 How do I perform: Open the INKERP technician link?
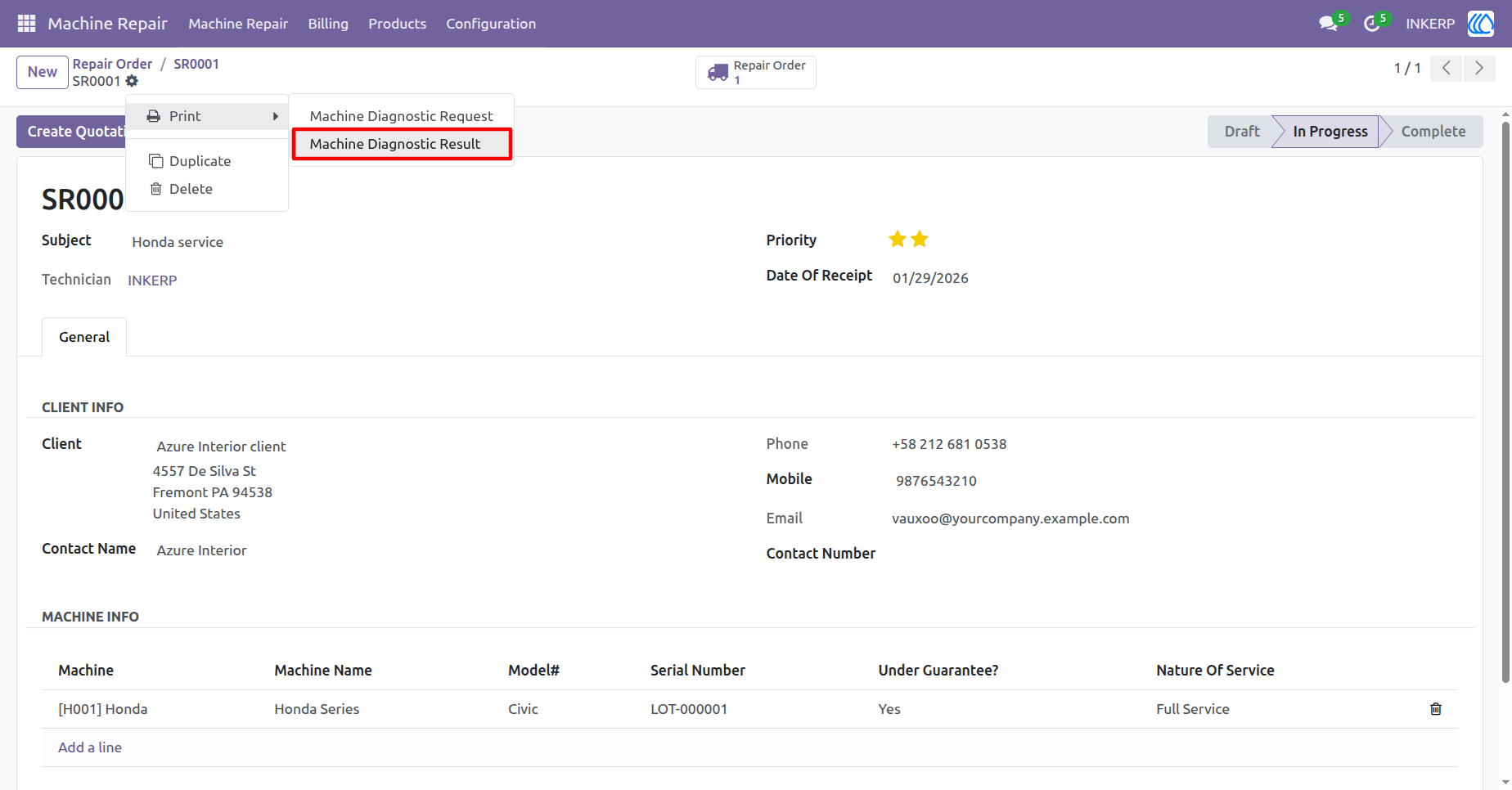tap(152, 281)
